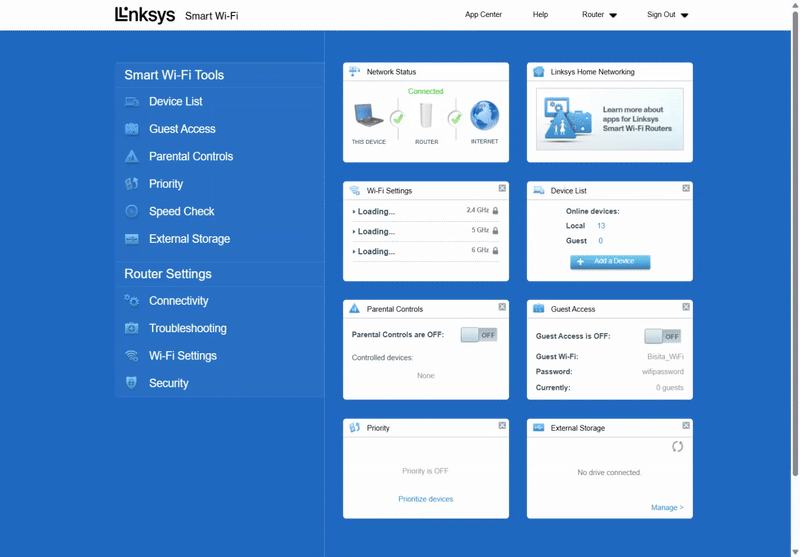Click Manage link in External Storage
The image size is (800, 557).
(x=667, y=507)
